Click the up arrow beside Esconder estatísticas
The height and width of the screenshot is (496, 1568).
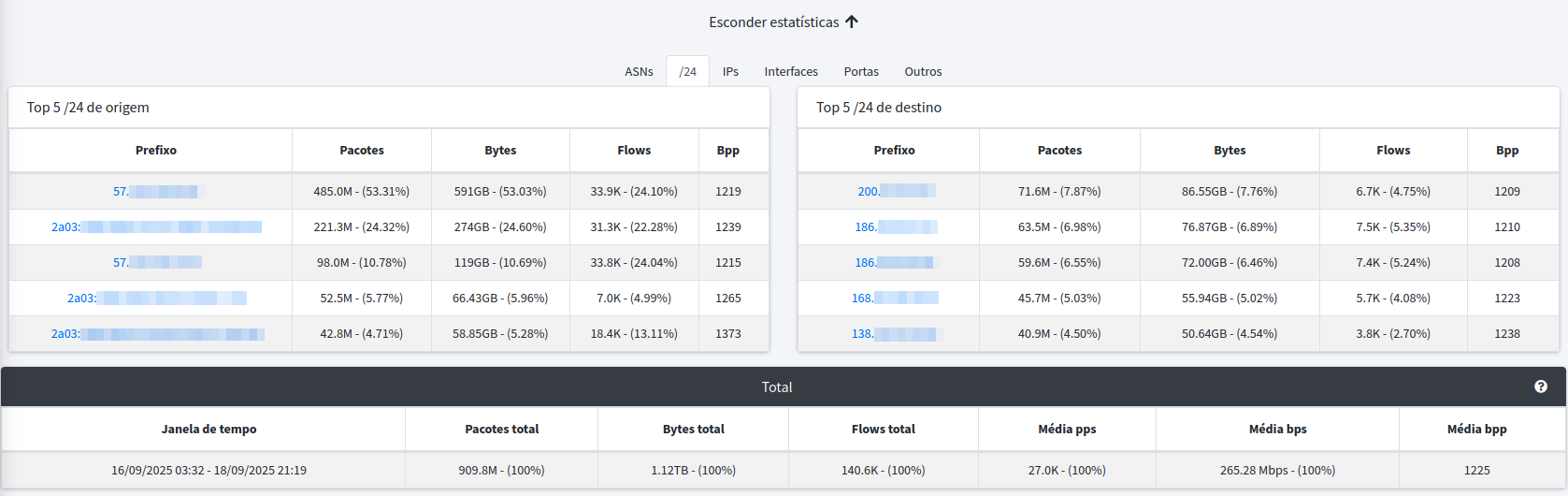852,22
